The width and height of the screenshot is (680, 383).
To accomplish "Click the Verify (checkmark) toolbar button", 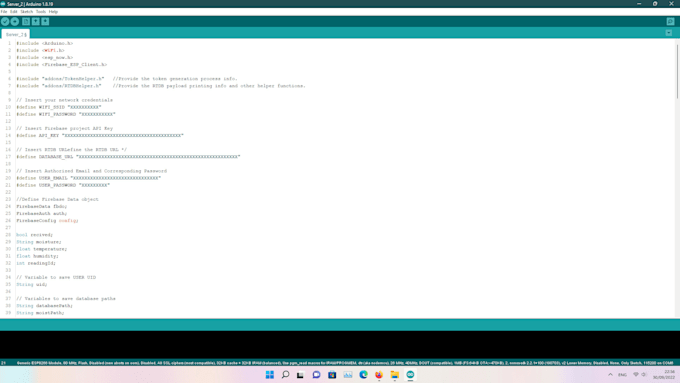I will (x=5, y=22).
